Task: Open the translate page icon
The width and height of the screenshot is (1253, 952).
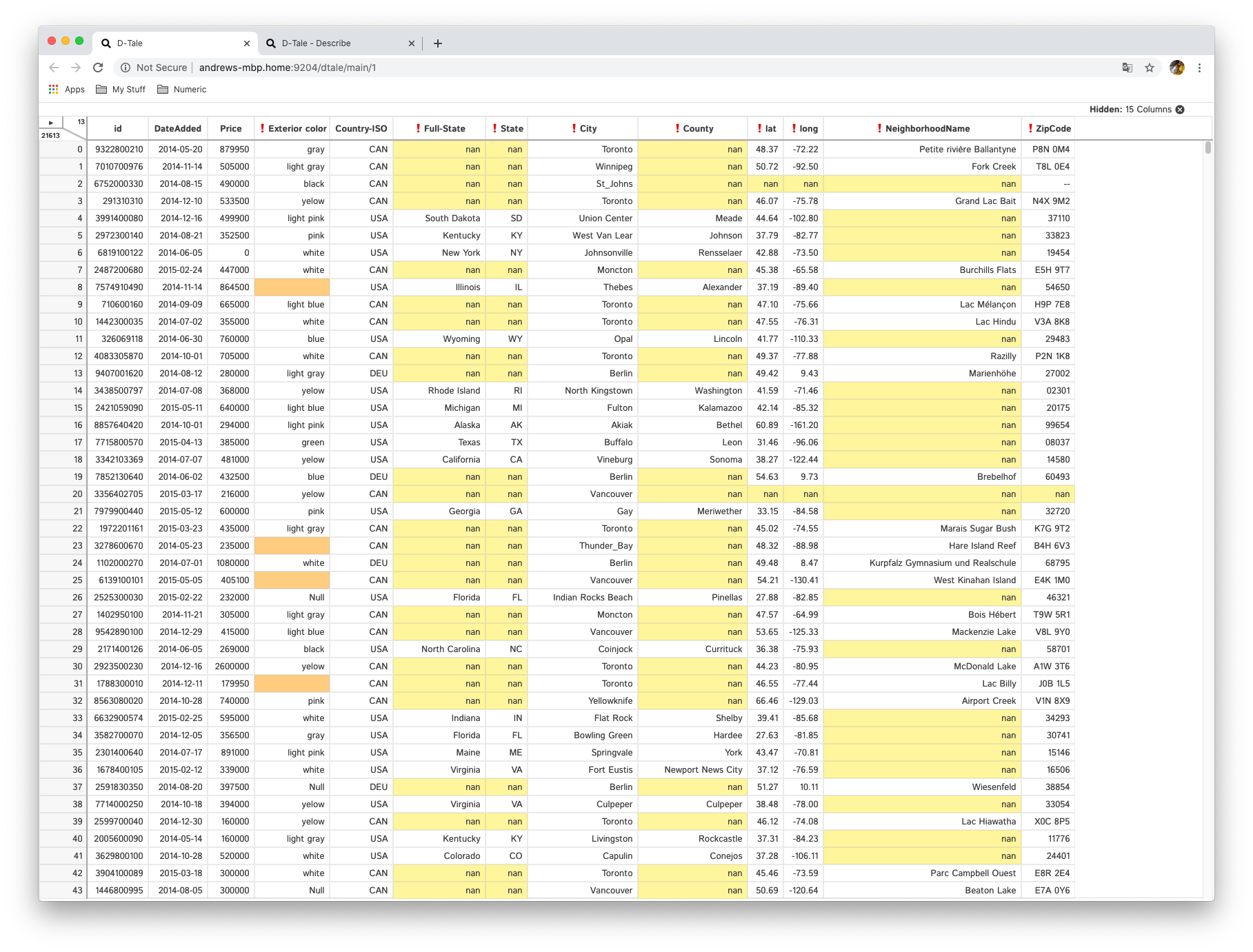Action: (1127, 68)
